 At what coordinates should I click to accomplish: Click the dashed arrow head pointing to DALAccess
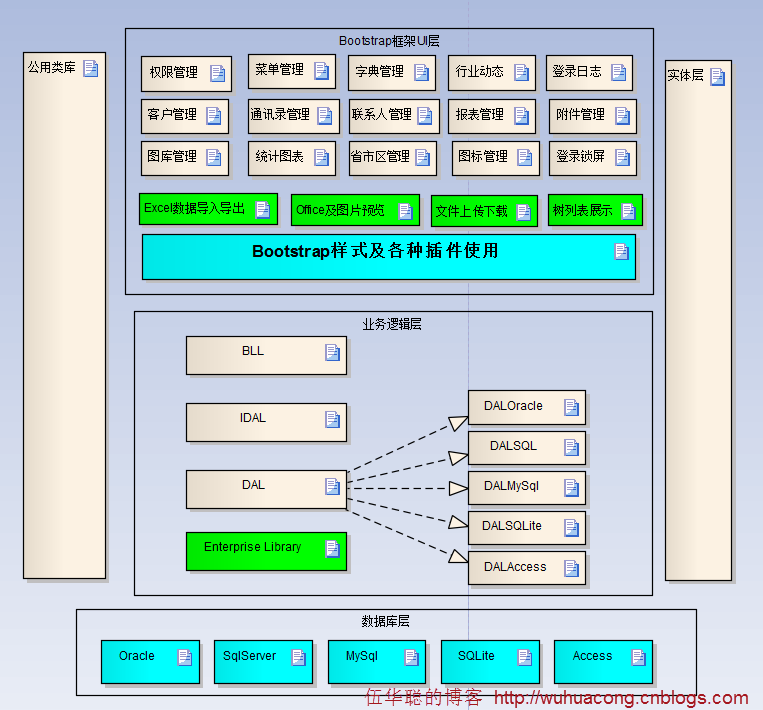tap(458, 556)
